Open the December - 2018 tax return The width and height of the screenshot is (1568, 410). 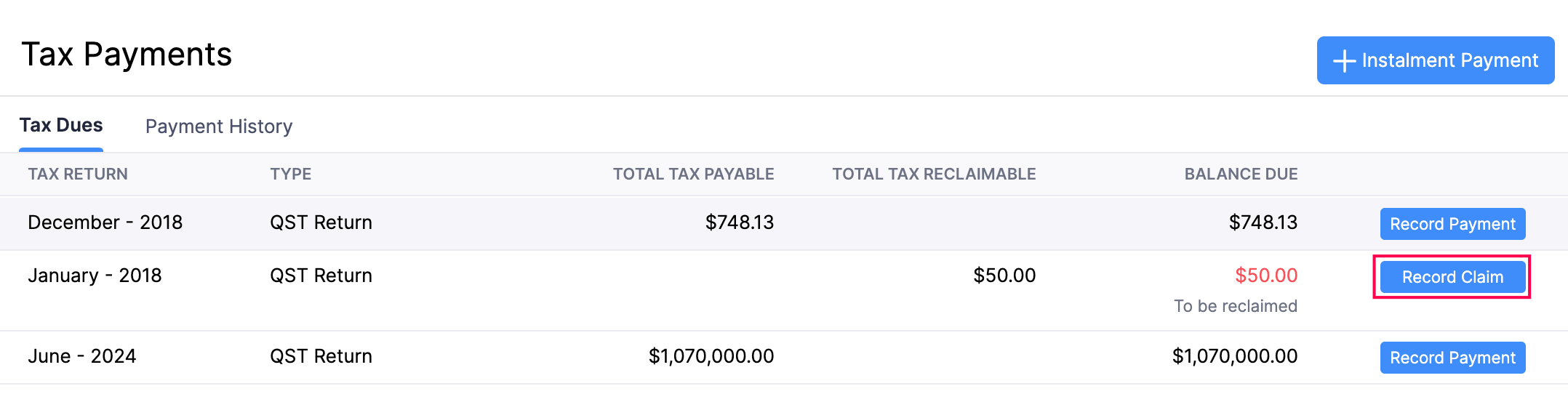click(105, 222)
